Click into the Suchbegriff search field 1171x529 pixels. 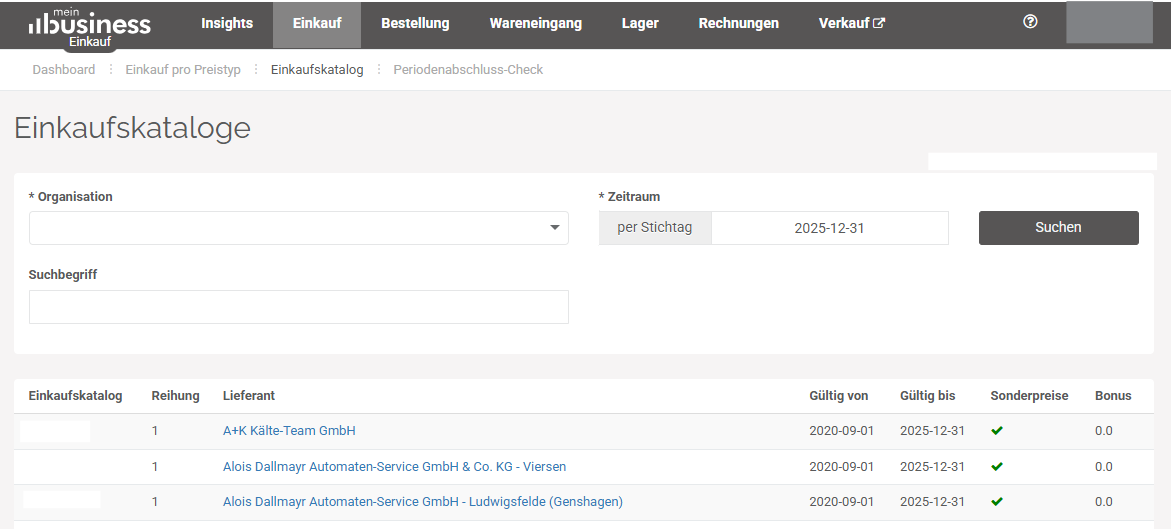[x=299, y=307]
